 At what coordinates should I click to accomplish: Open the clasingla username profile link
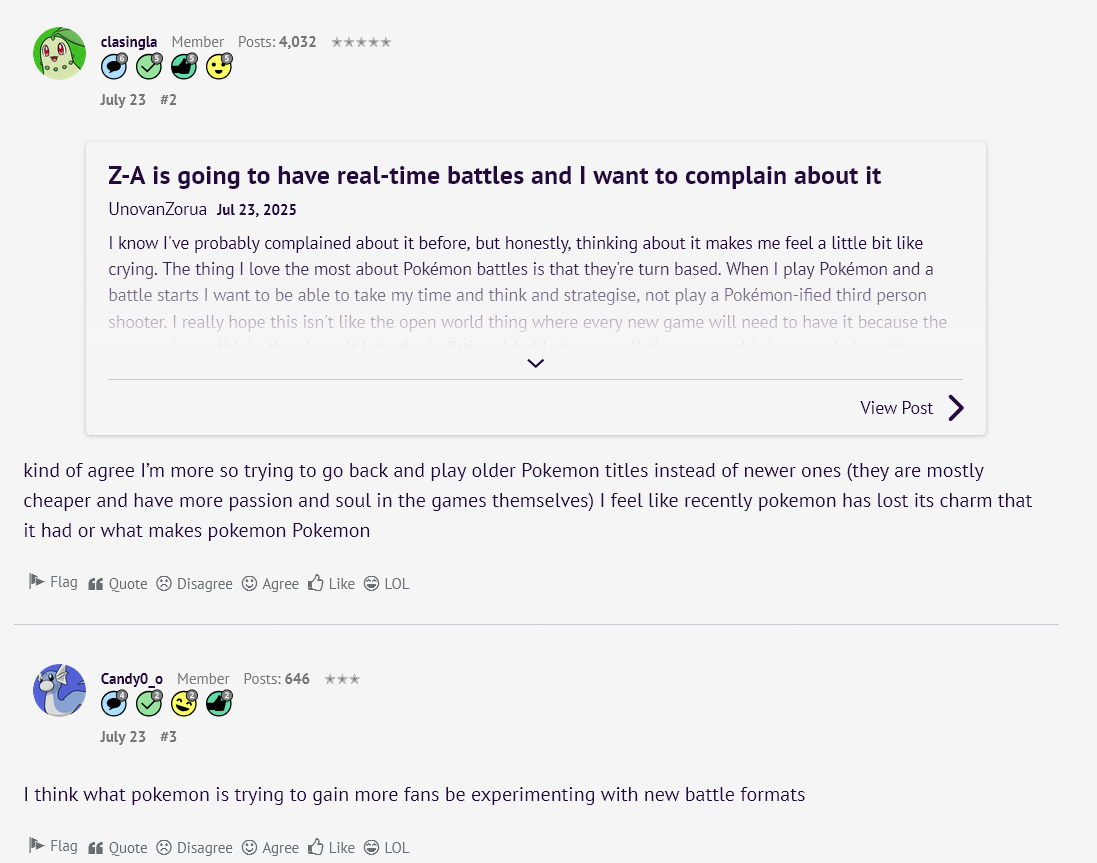click(x=129, y=42)
